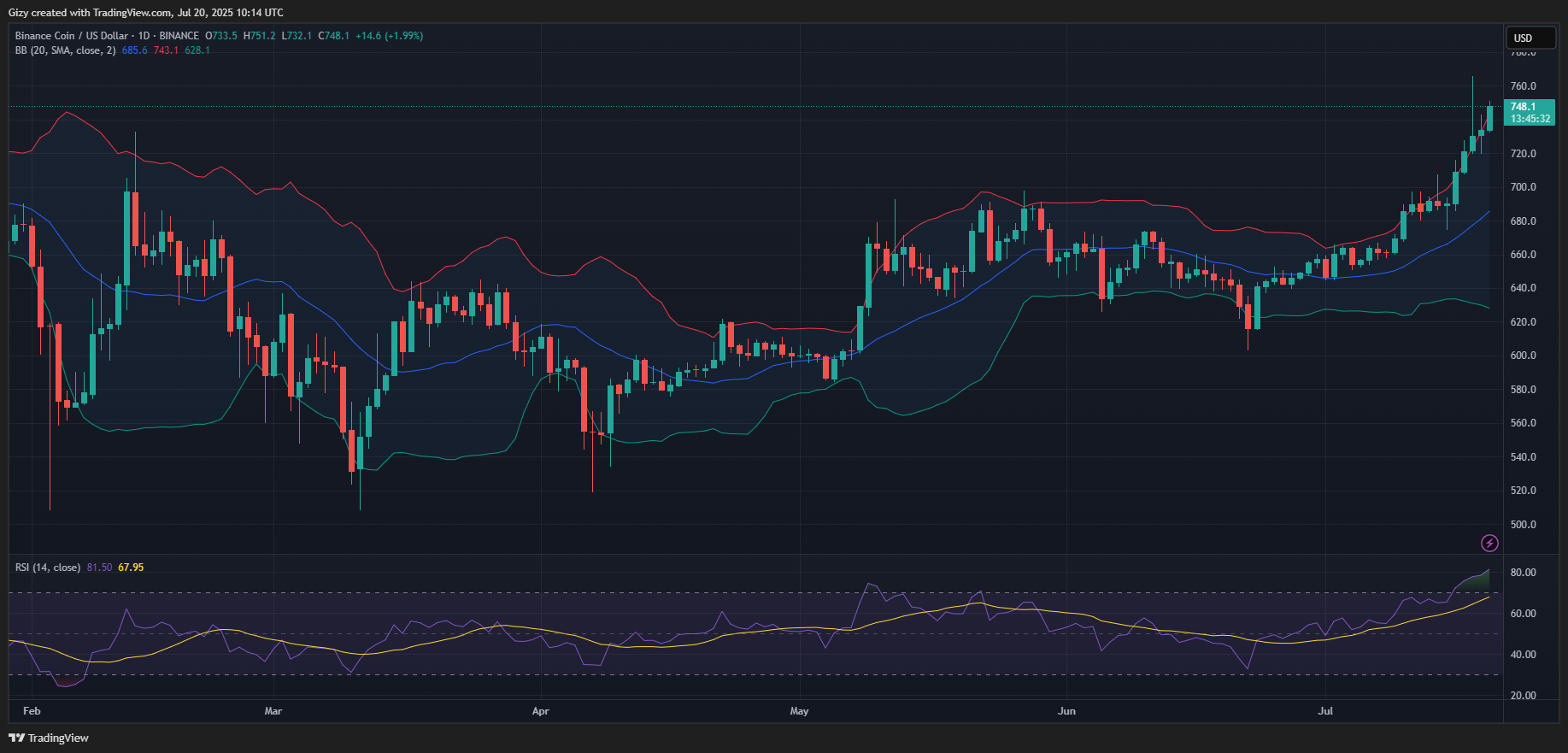The width and height of the screenshot is (1568, 753).
Task: Click the Jun label on time axis
Action: (1066, 711)
